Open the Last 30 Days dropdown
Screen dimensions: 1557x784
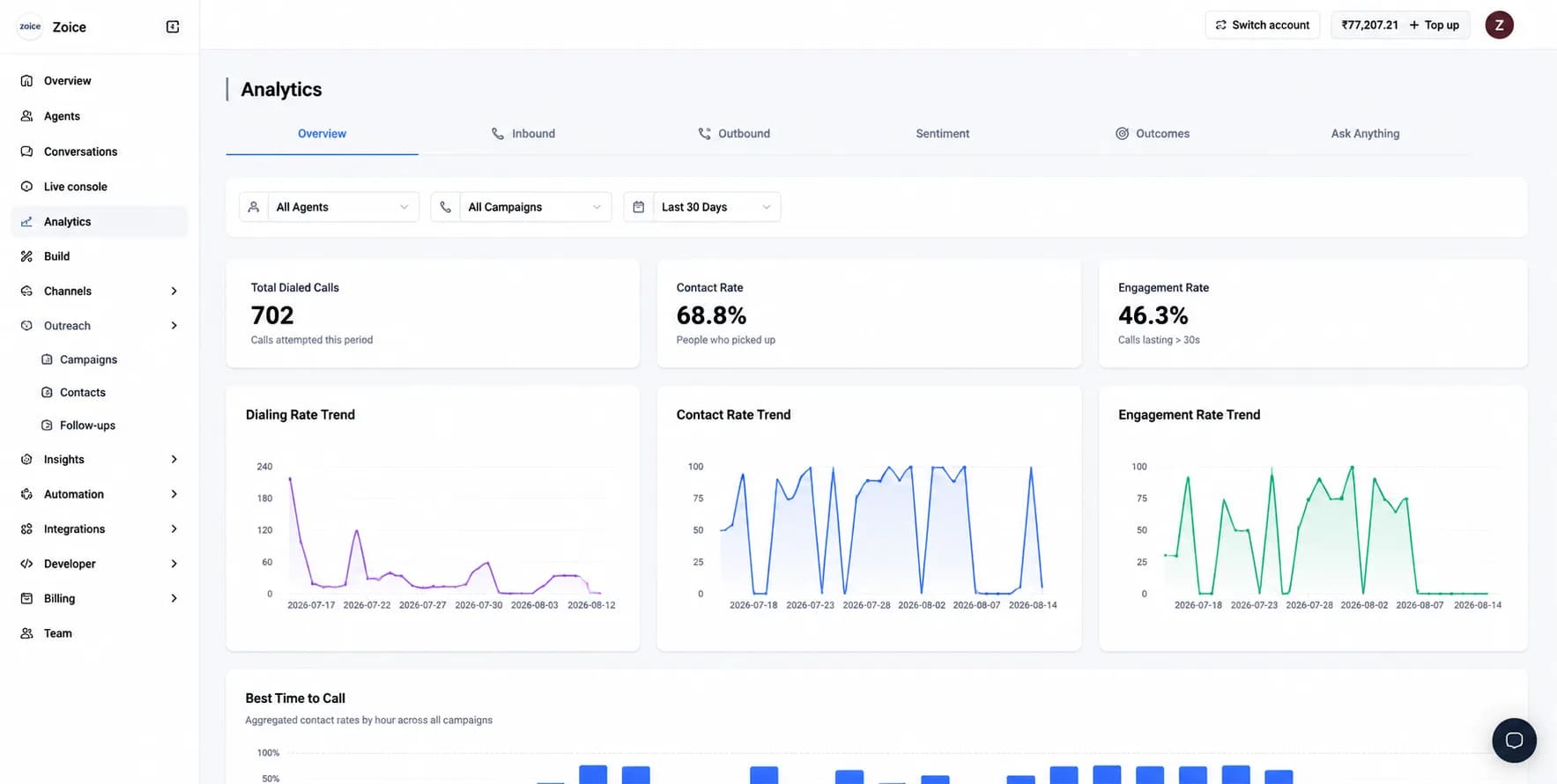click(702, 207)
